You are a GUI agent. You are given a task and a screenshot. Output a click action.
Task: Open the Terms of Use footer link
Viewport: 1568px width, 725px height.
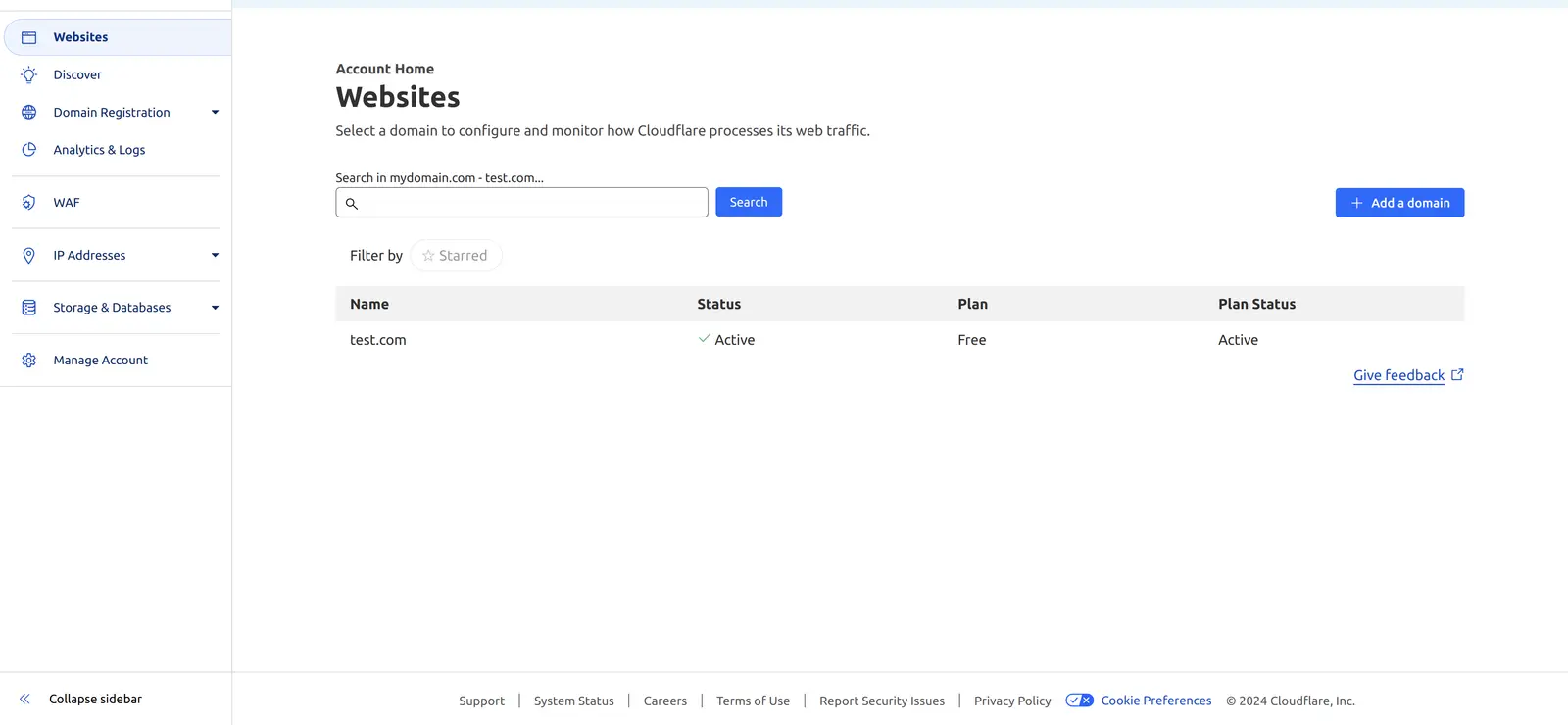click(x=753, y=701)
